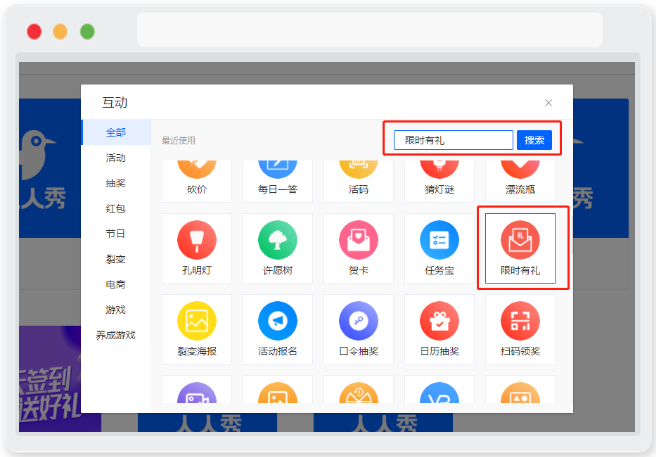Pick the 砍价 item tile
The image size is (656, 457).
[197, 181]
